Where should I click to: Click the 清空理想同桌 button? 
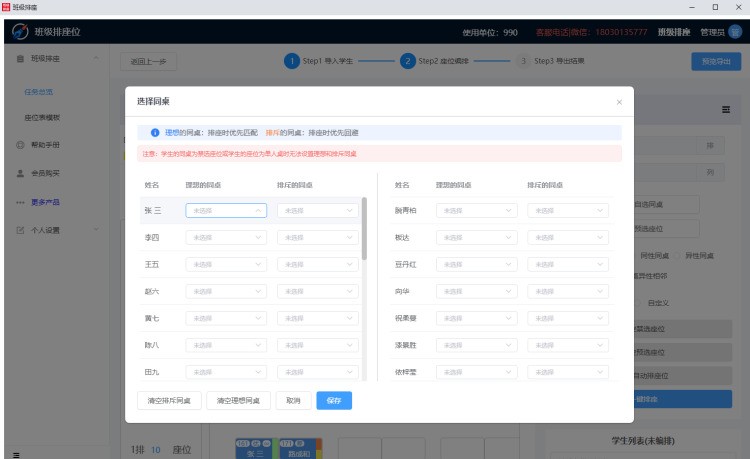[238, 400]
